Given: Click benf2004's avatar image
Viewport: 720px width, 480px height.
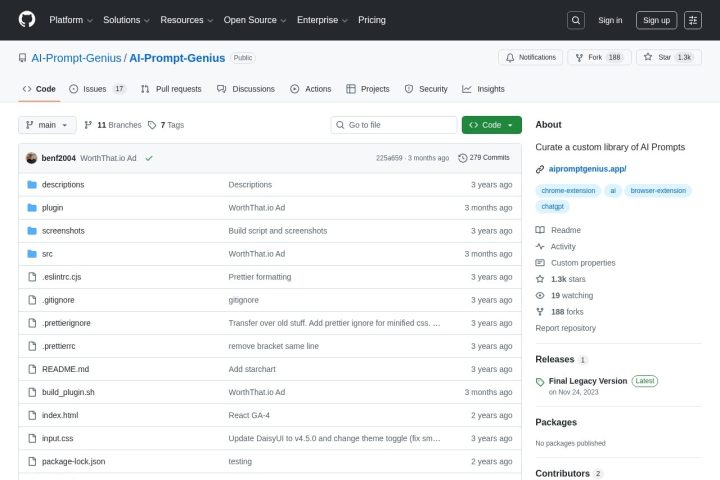Looking at the screenshot, I should 32,158.
